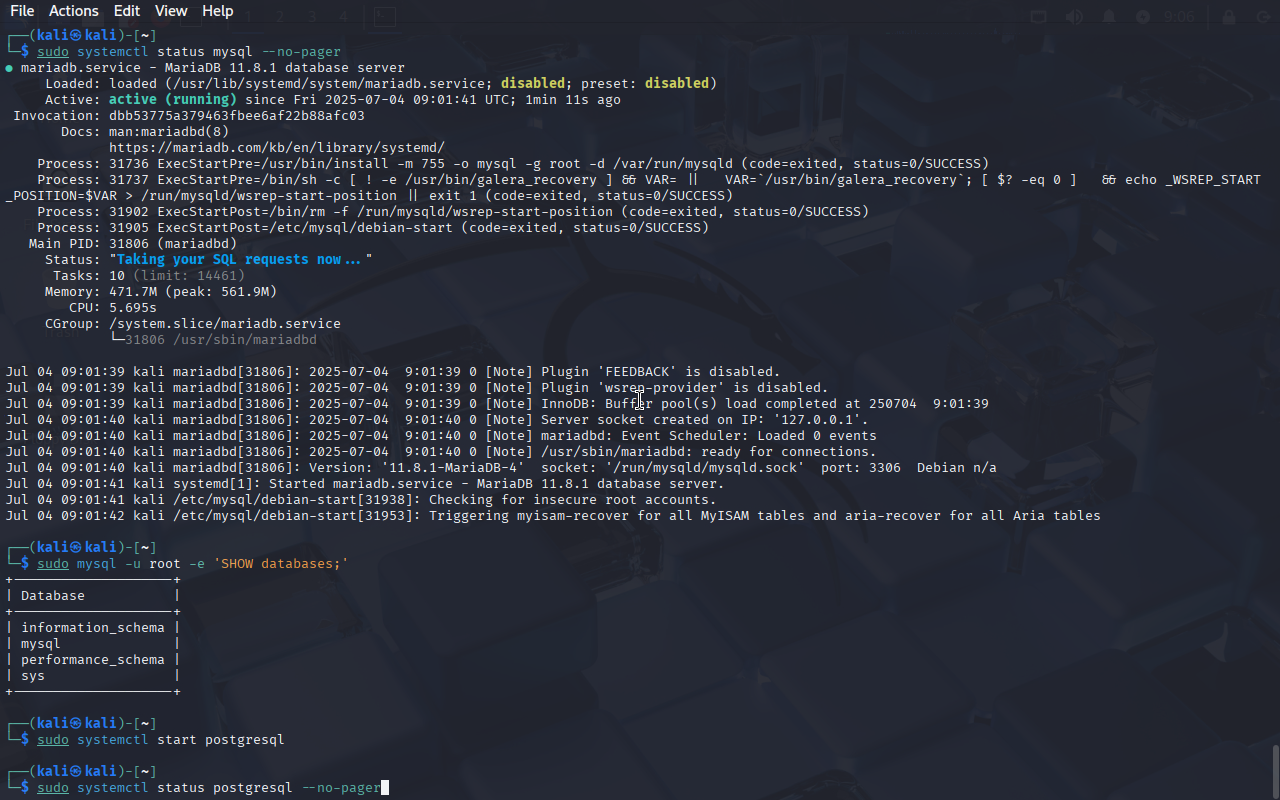This screenshot has width=1280, height=800.
Task: Click command 'sudo systemctl status mysql --no-pager'
Action: (189, 52)
